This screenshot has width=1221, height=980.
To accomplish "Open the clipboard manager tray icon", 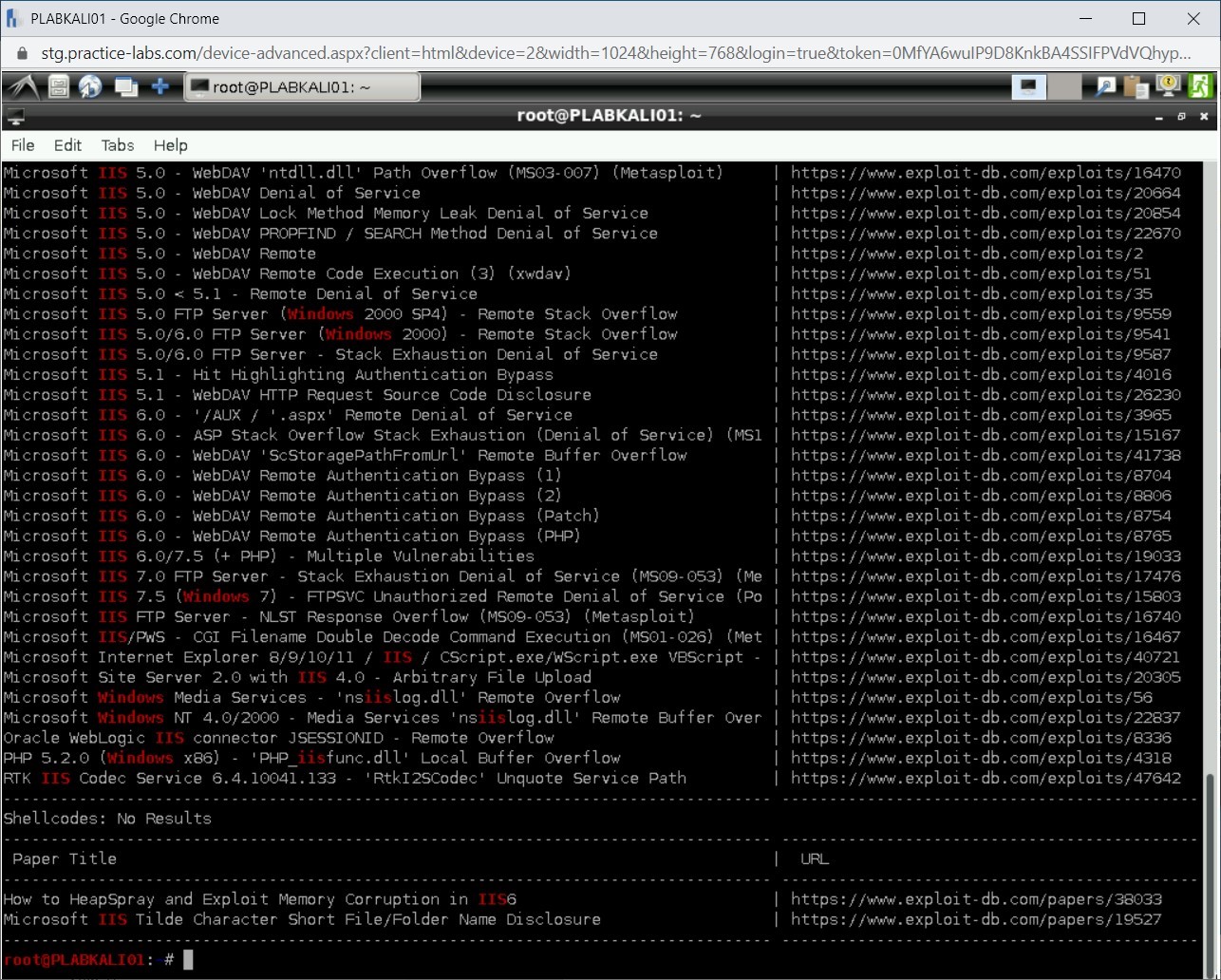I will [1136, 87].
